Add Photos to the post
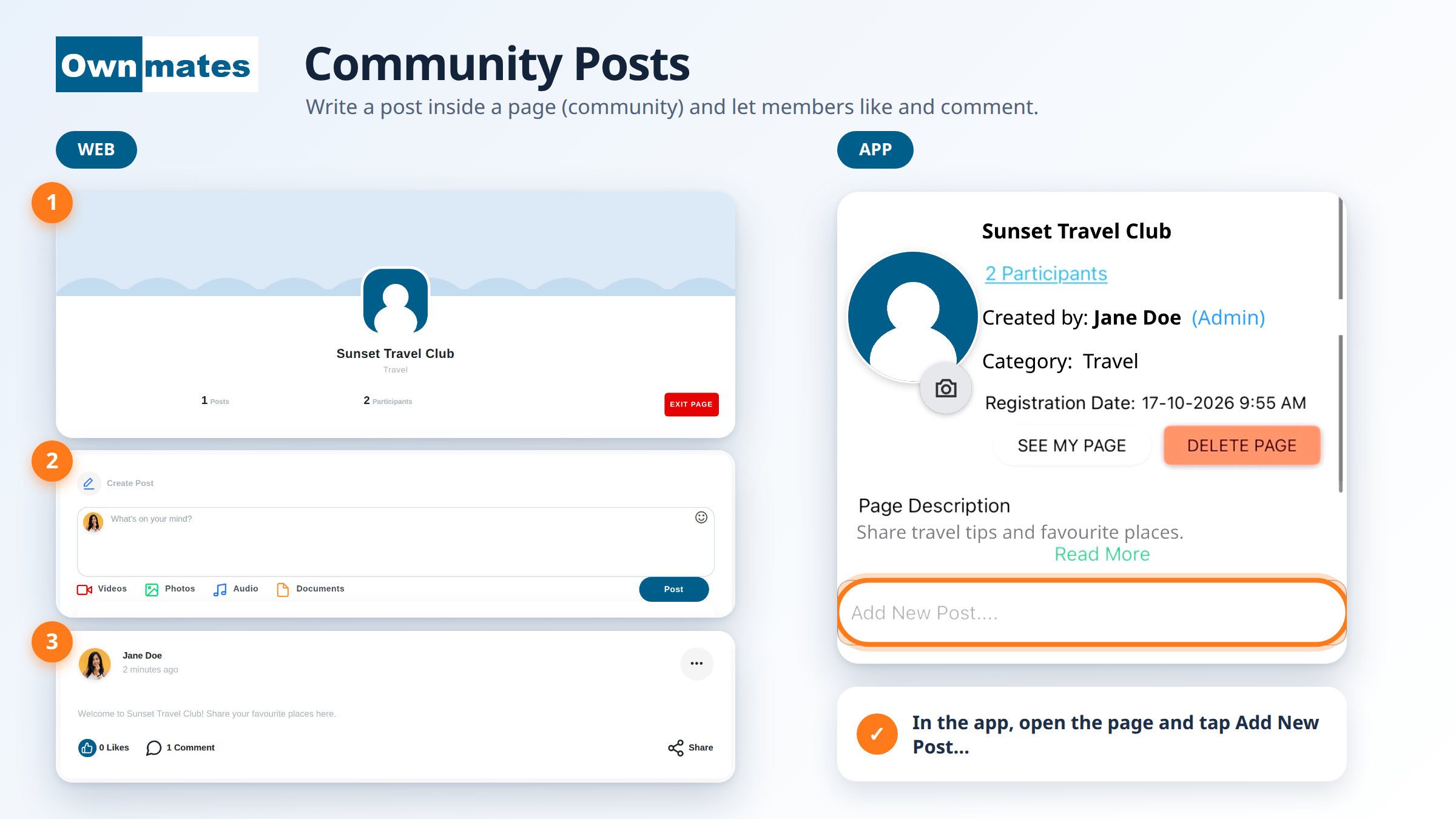This screenshot has height=819, width=1456. pyautogui.click(x=170, y=589)
